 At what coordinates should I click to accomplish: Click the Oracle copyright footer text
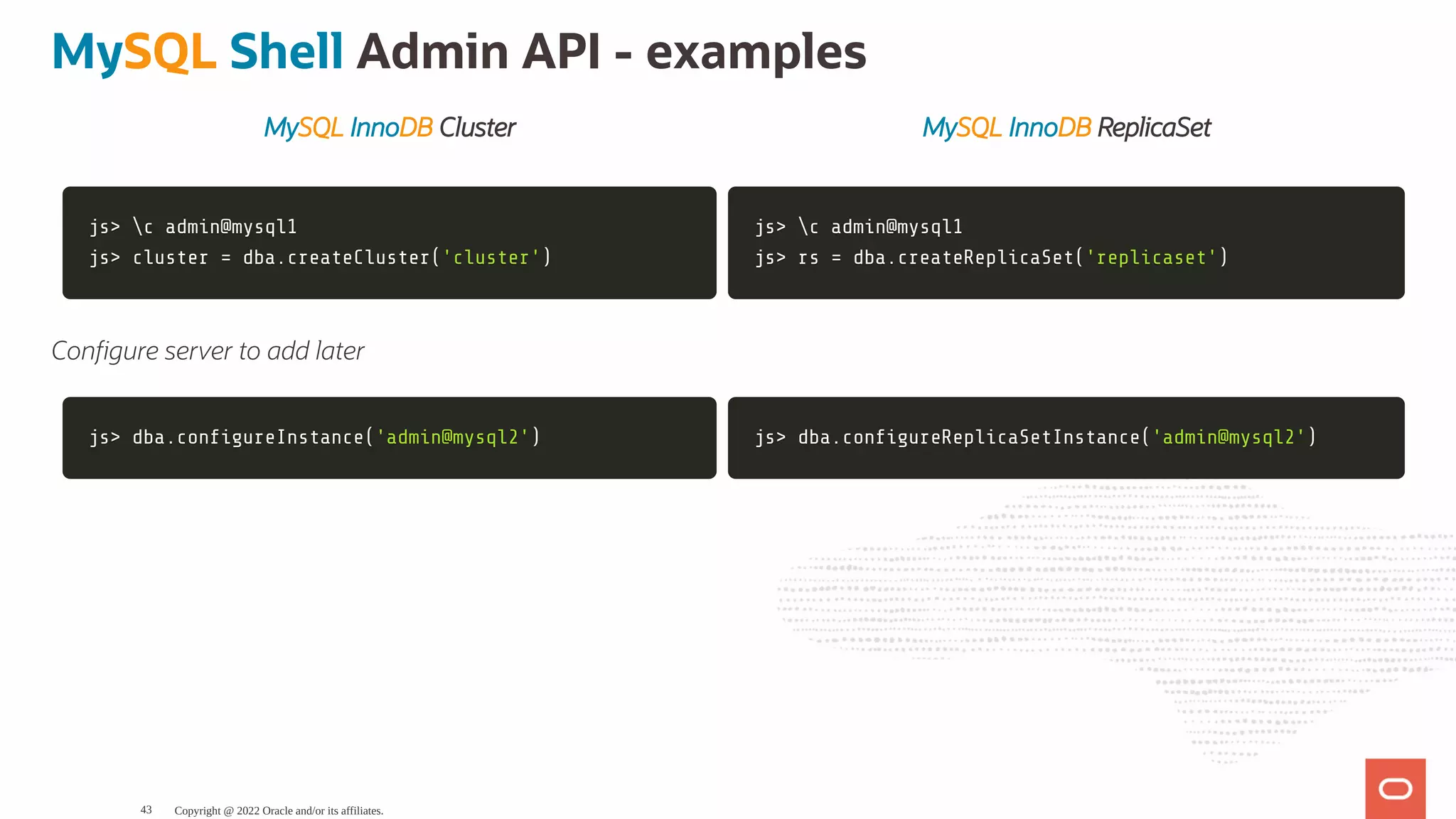(279, 810)
